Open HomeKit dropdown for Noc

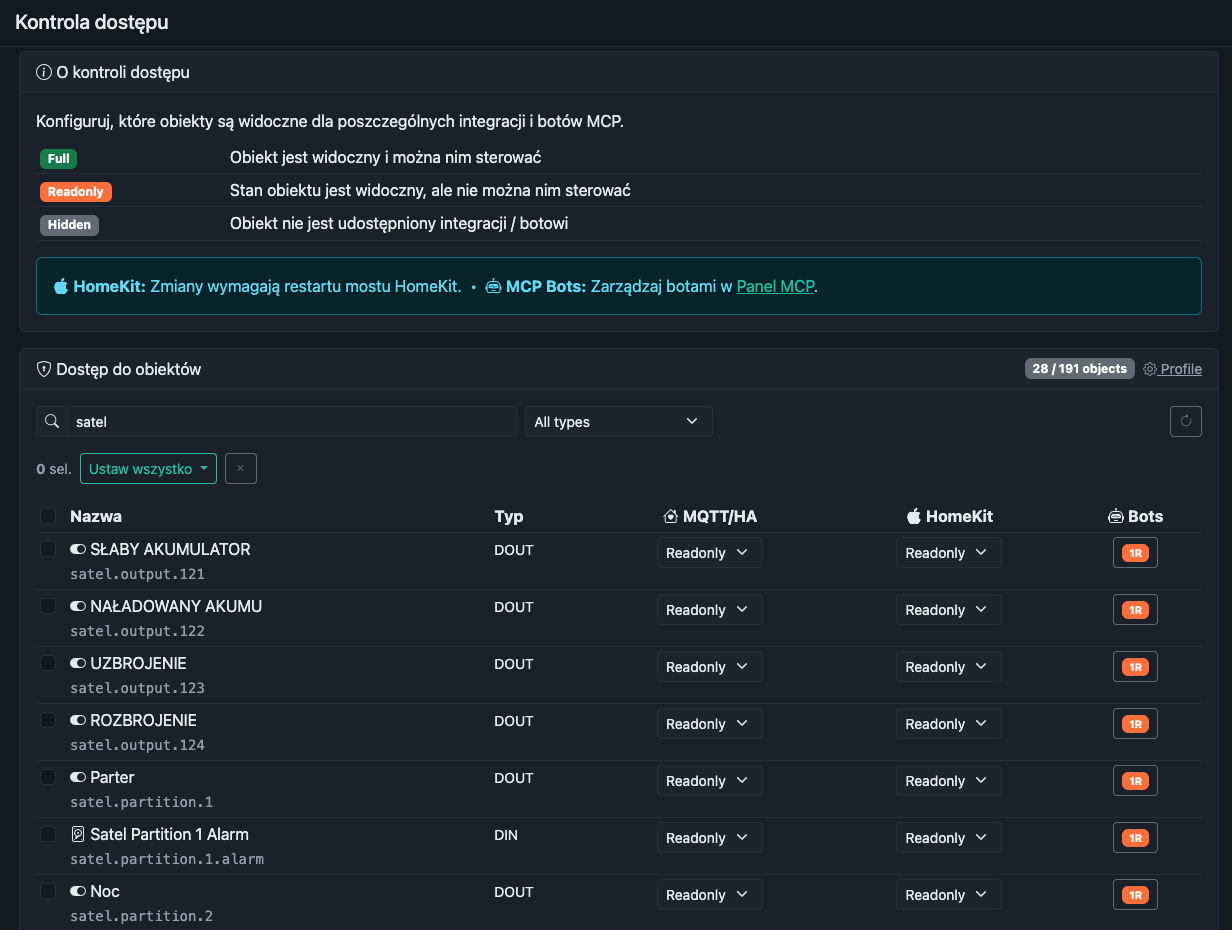[949, 895]
